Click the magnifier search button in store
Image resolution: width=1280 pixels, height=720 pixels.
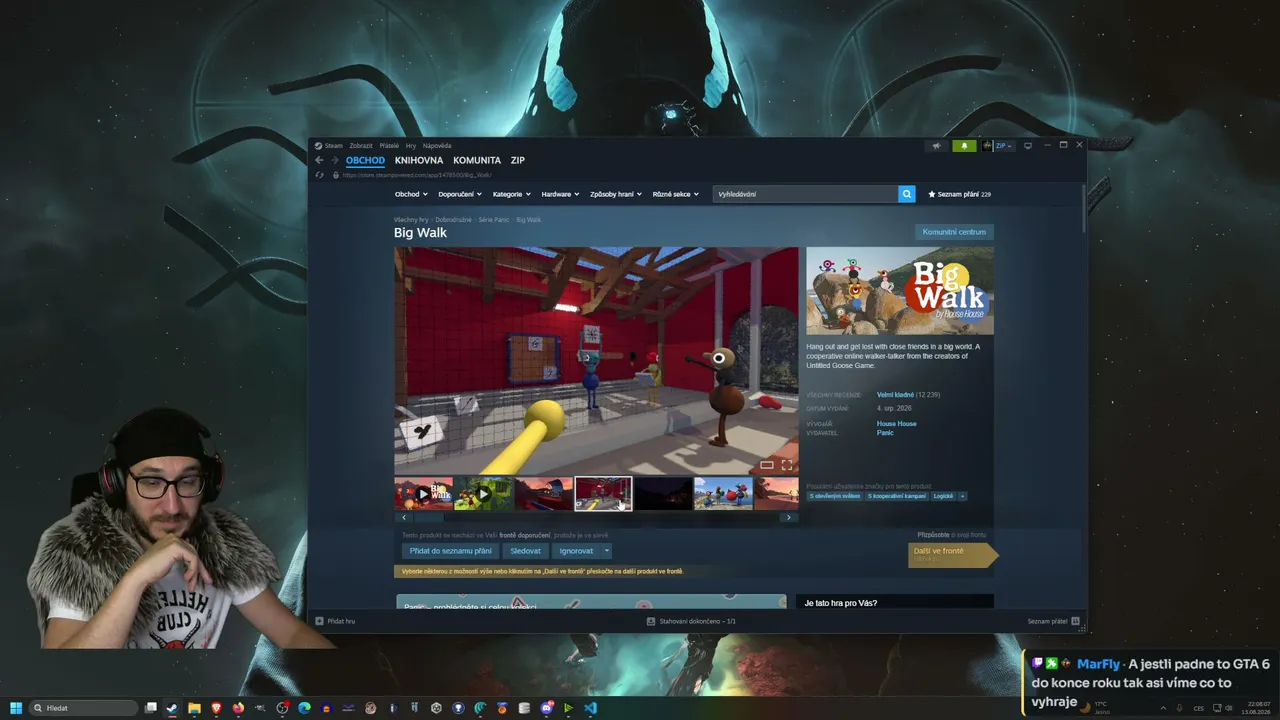point(907,194)
